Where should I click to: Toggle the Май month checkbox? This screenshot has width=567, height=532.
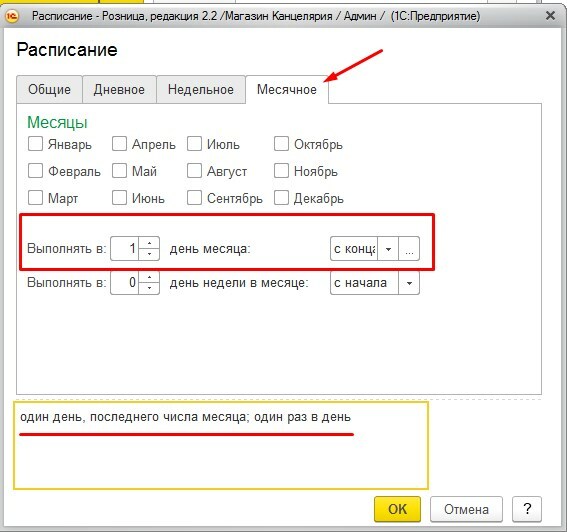[x=119, y=171]
